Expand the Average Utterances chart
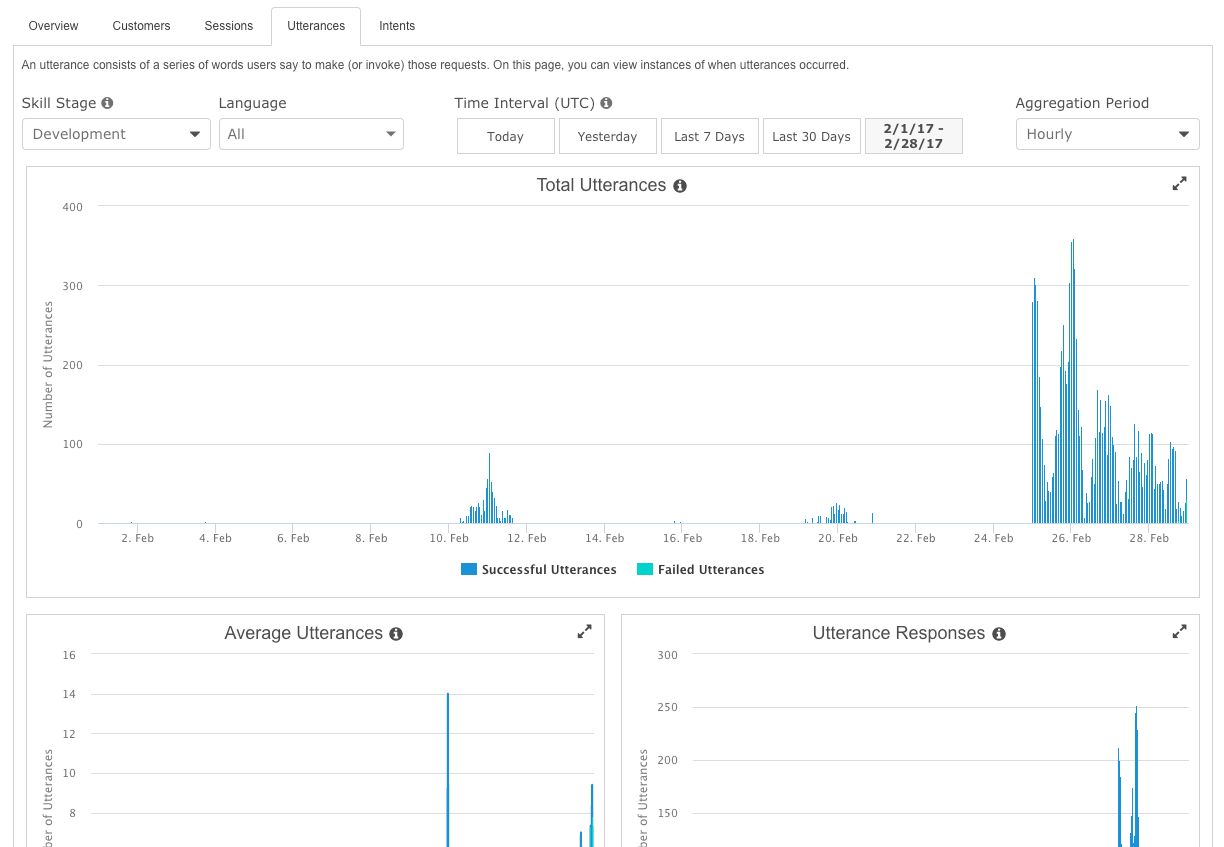Viewport: 1224px width, 847px height. [584, 632]
